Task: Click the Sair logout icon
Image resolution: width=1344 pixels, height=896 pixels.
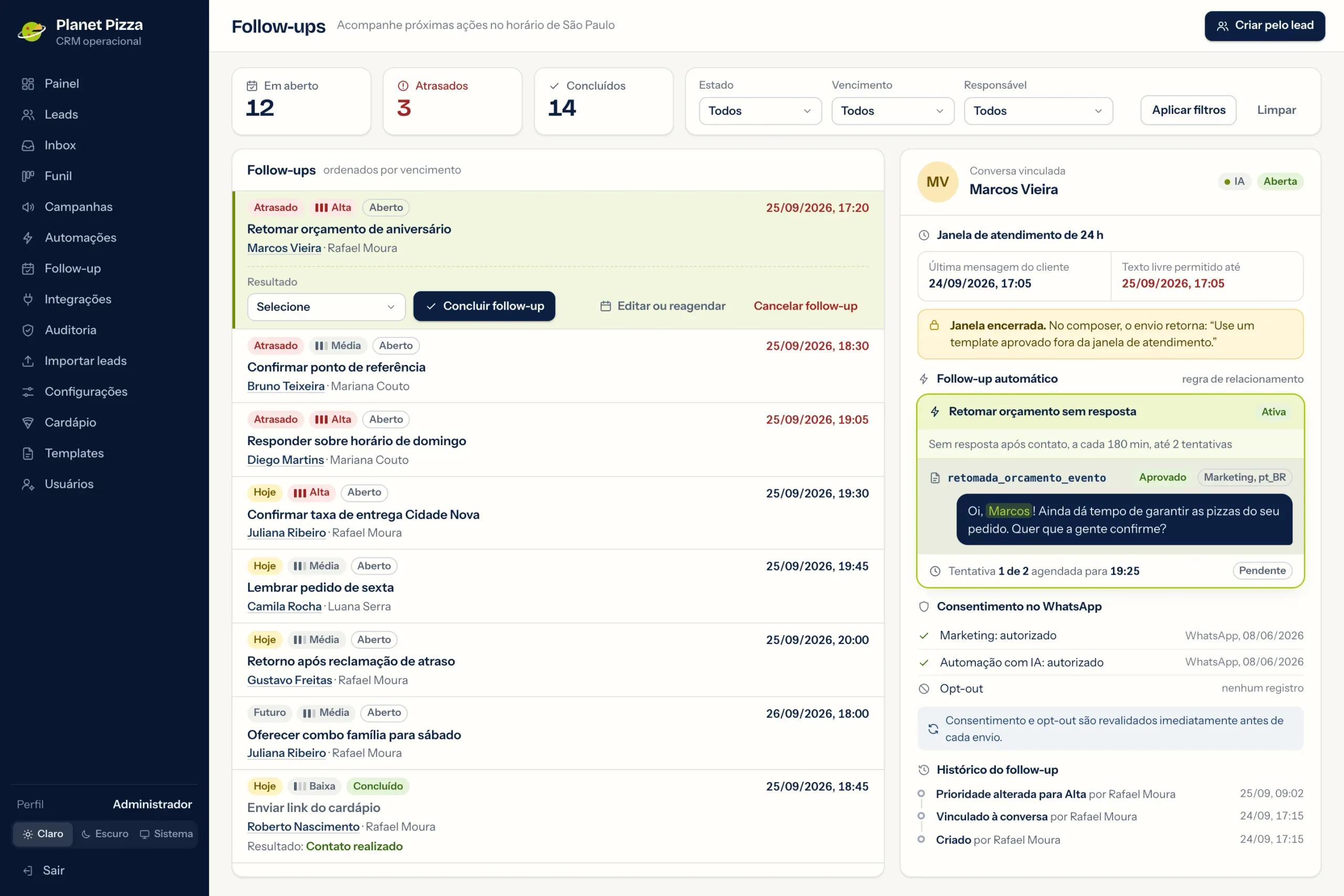Action: click(27, 870)
